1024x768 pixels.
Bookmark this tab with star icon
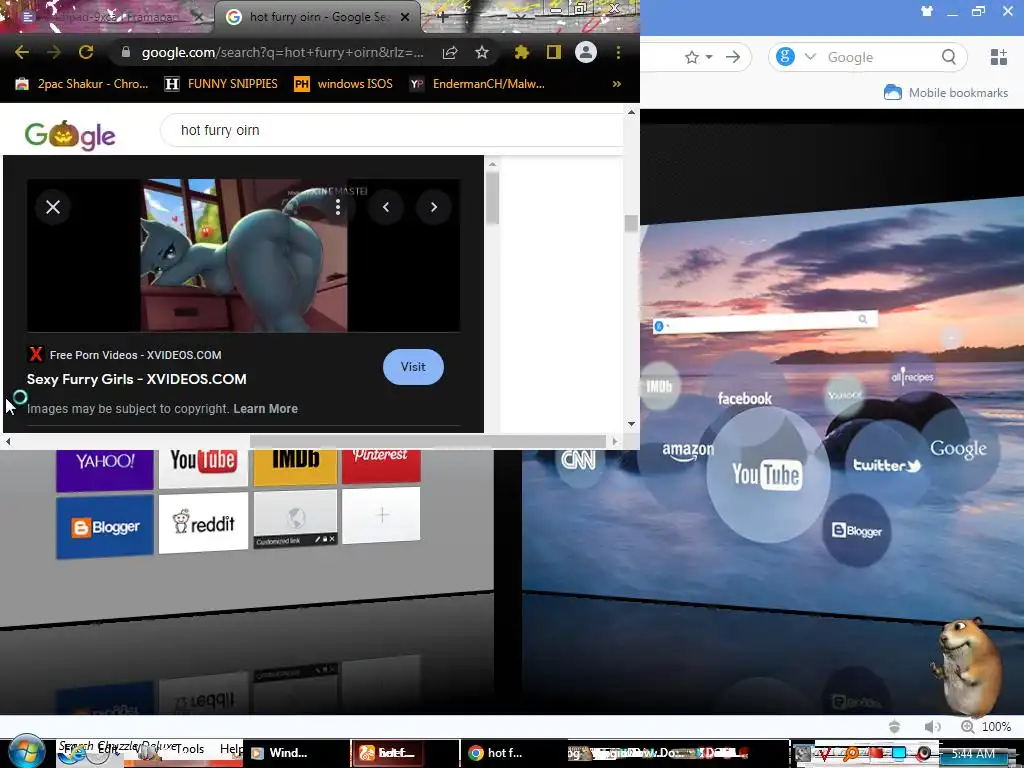482,52
